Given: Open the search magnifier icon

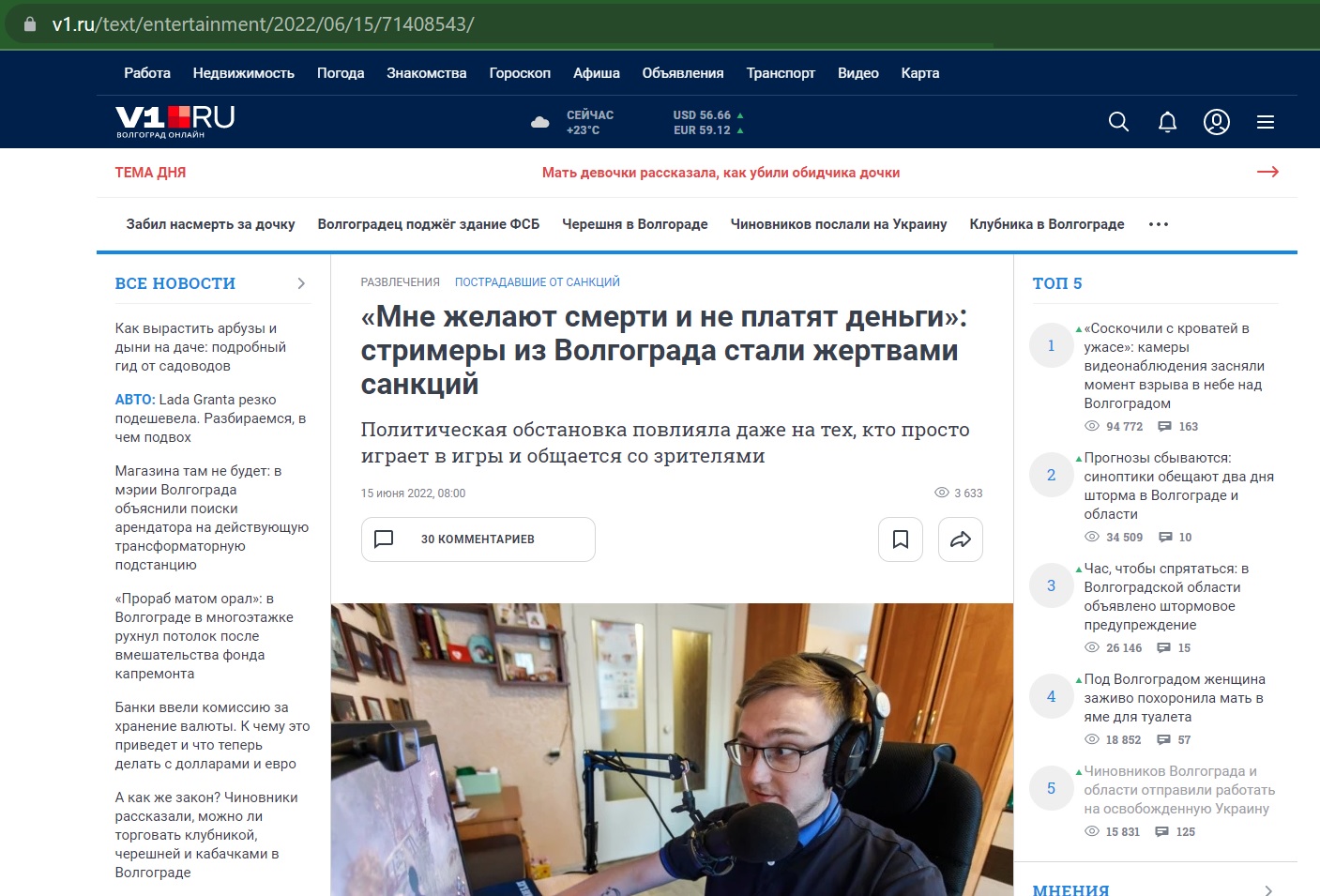Looking at the screenshot, I should (1118, 122).
